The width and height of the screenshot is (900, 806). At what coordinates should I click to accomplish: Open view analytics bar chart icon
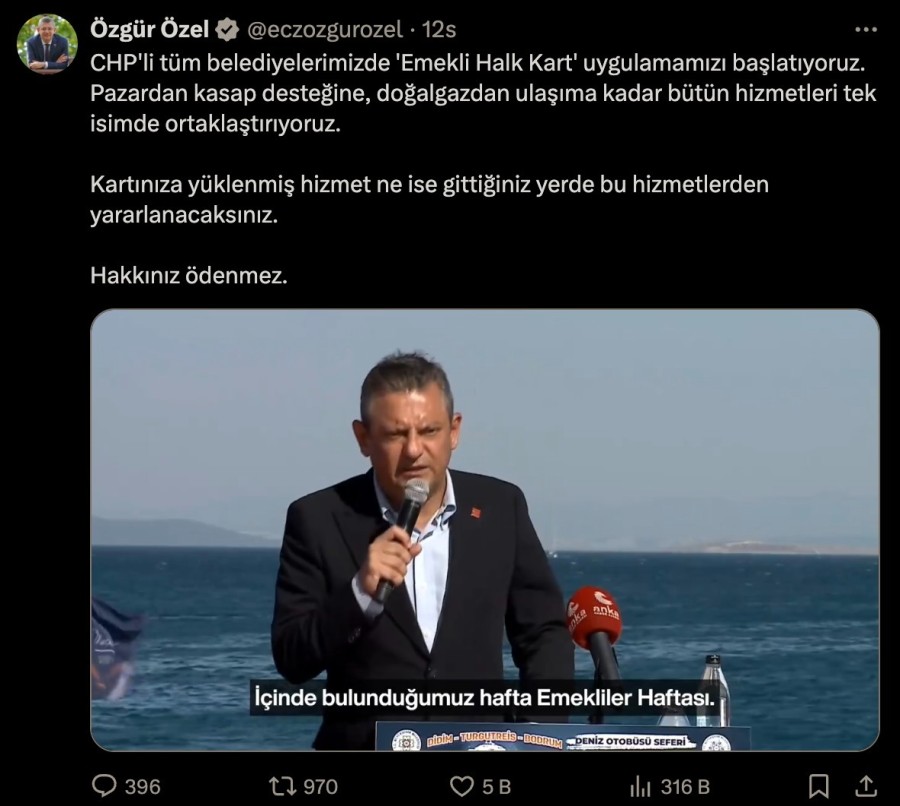641,786
